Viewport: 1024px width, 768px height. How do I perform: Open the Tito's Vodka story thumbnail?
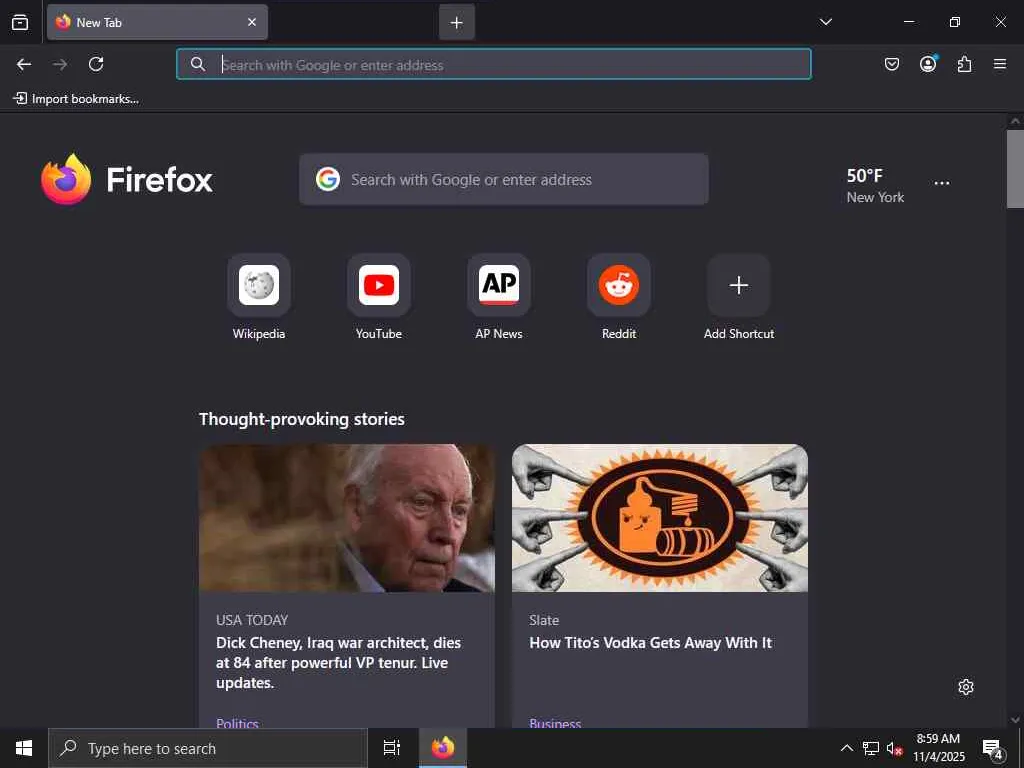660,519
